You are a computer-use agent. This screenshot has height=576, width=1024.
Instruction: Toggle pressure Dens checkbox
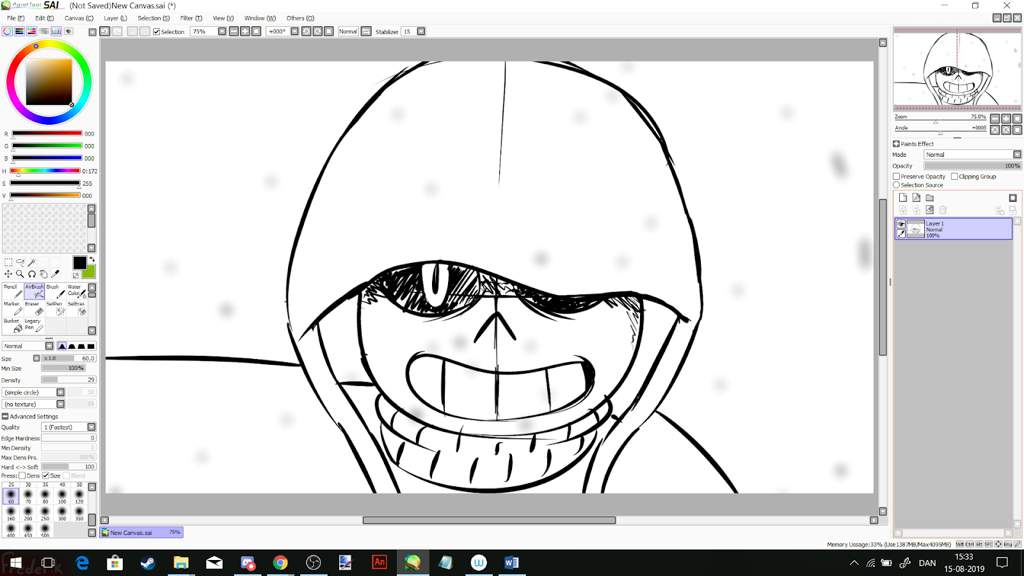click(22, 475)
